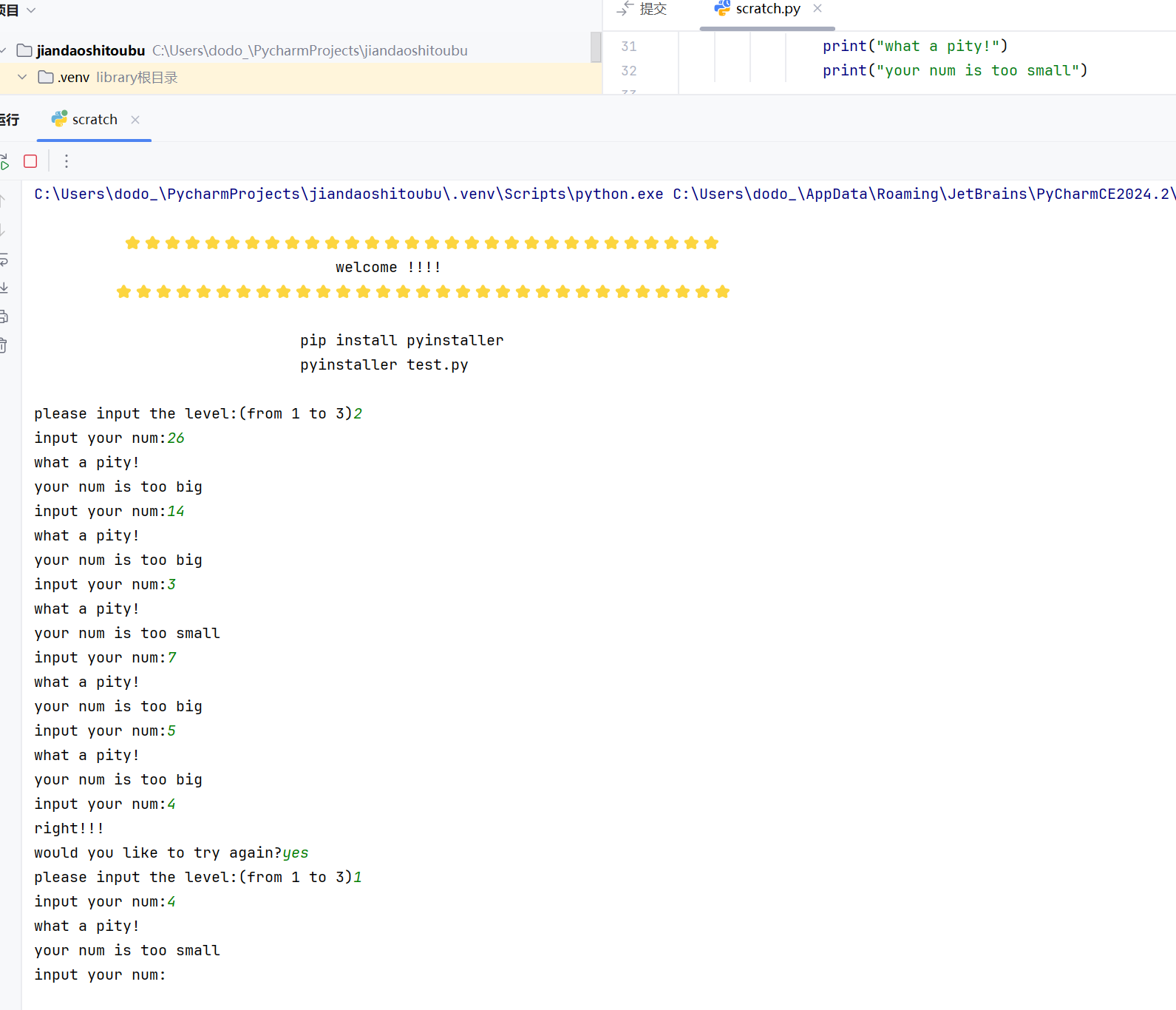Image resolution: width=1176 pixels, height=1010 pixels.
Task: Close the scratch run tab
Action: [135, 120]
